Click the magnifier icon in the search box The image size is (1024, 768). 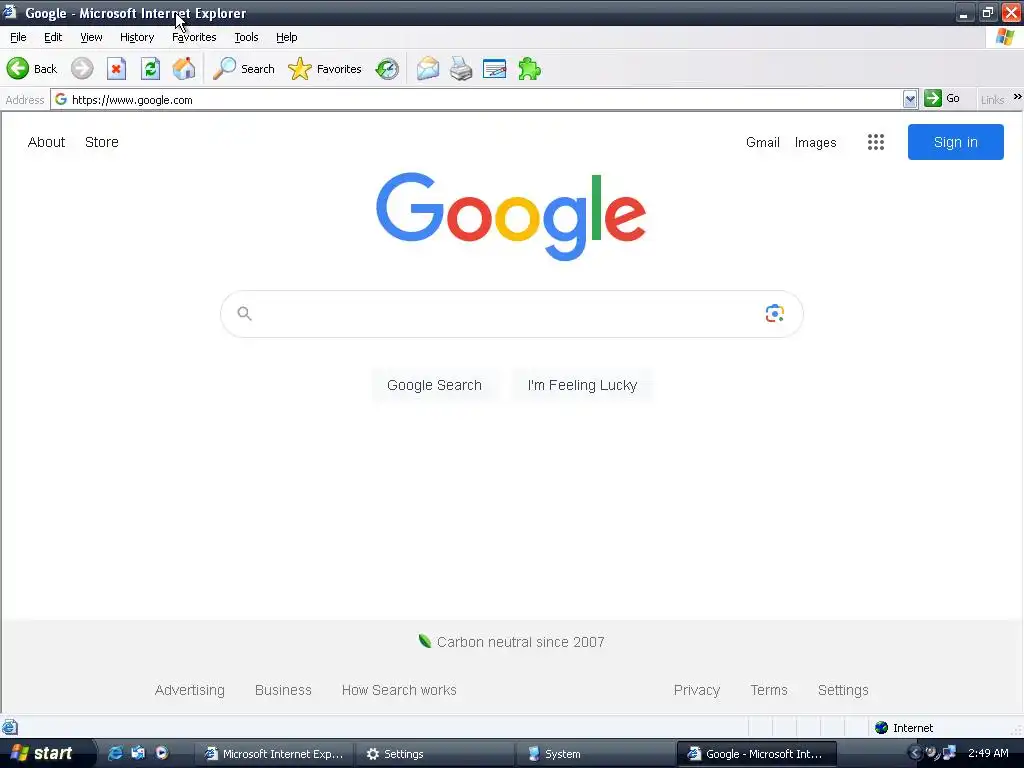(x=244, y=313)
